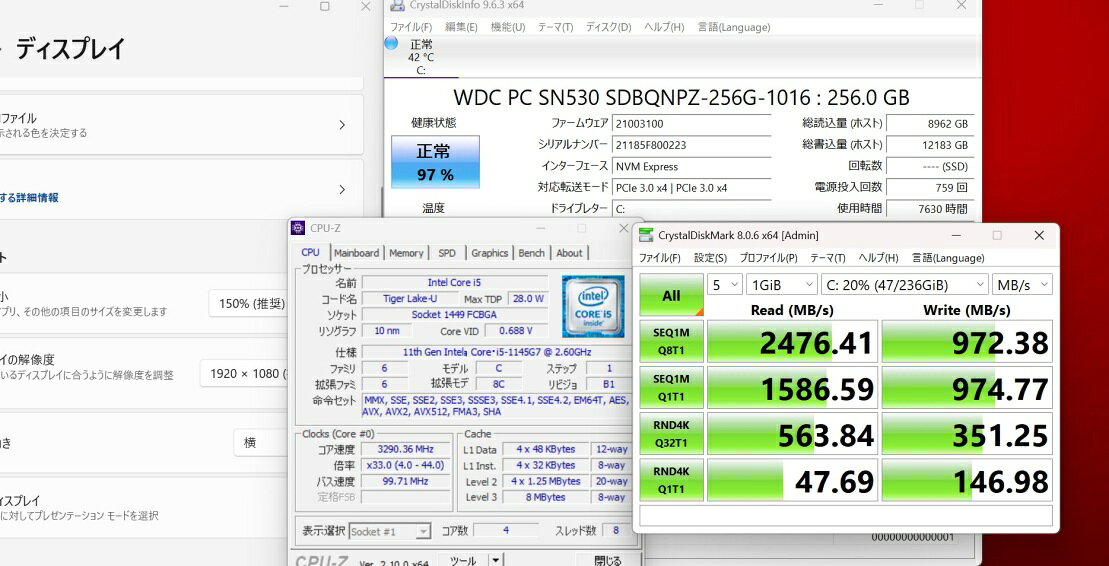
Task: Open the test count dropdown showing 5
Action: pyautogui.click(x=723, y=284)
